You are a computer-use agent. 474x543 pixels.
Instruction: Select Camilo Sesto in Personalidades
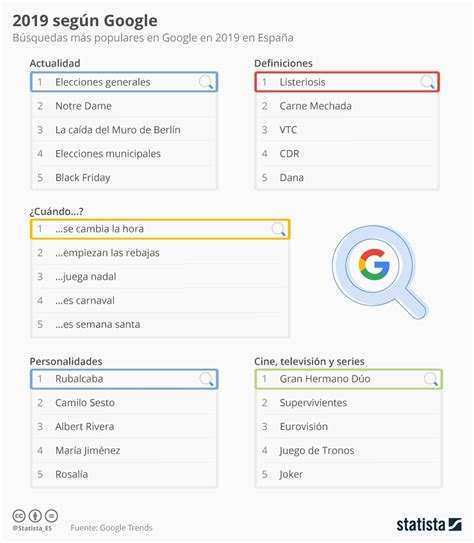tap(124, 403)
